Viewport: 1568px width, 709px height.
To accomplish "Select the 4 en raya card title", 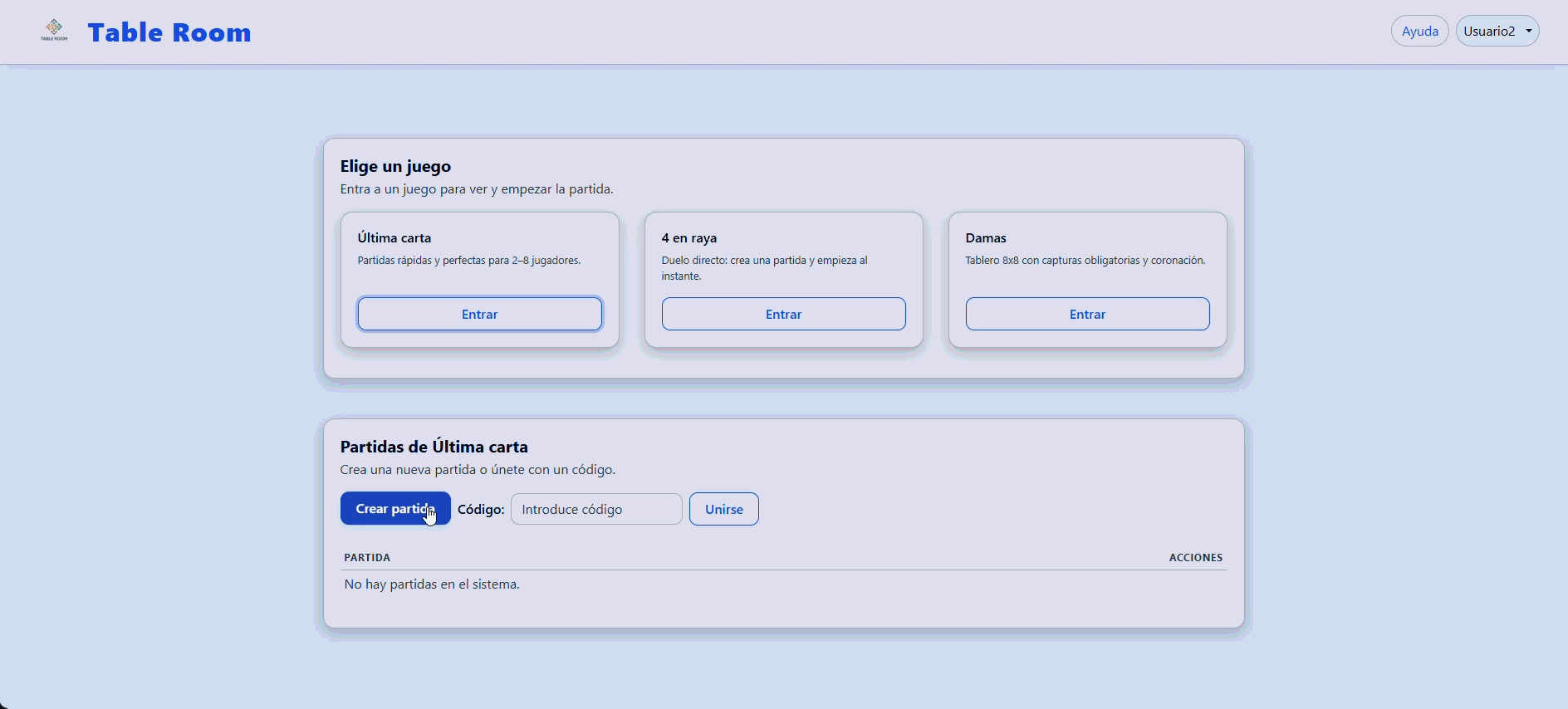I will tap(688, 238).
